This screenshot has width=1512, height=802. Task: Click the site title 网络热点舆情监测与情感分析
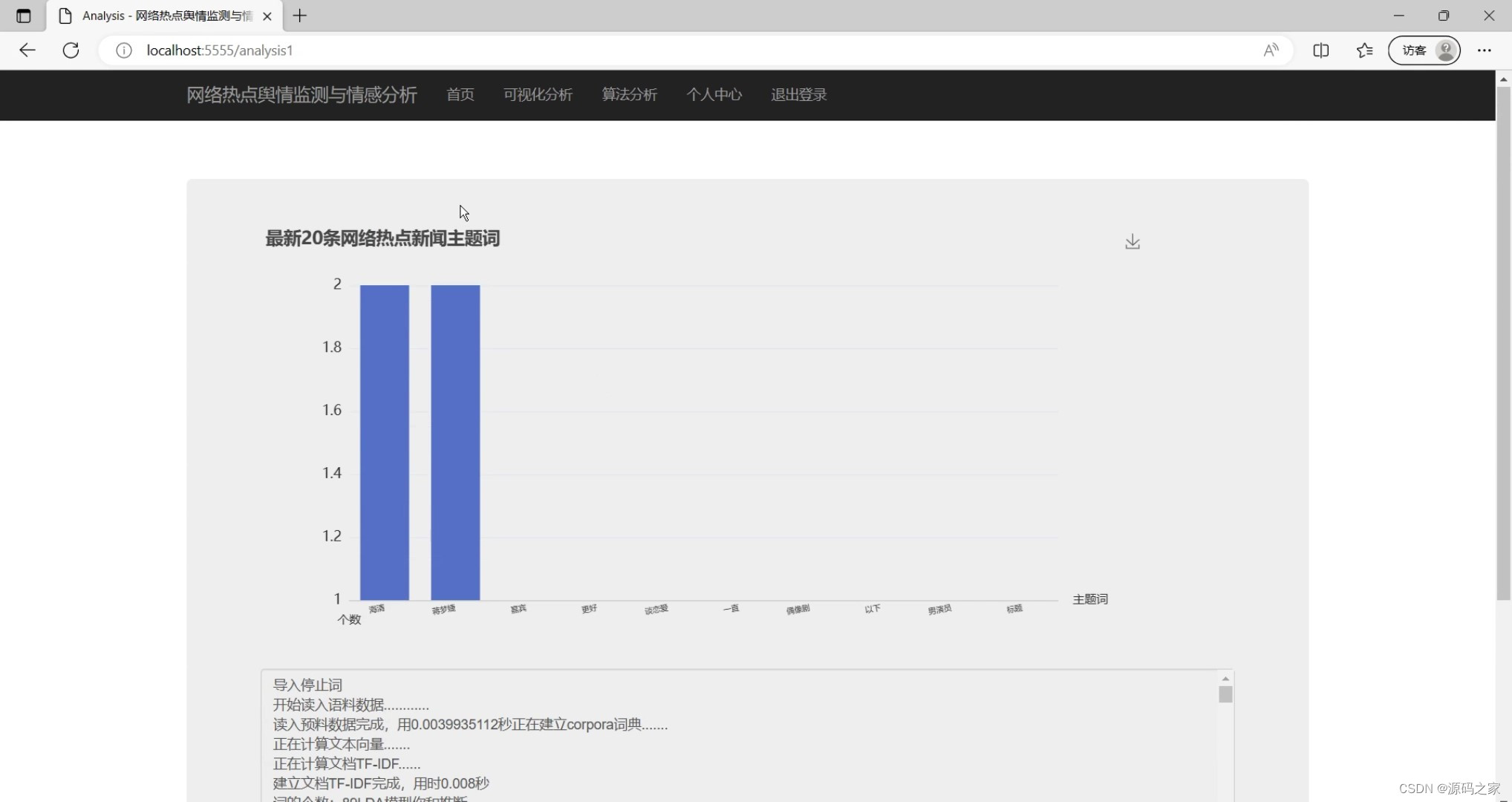[x=302, y=95]
